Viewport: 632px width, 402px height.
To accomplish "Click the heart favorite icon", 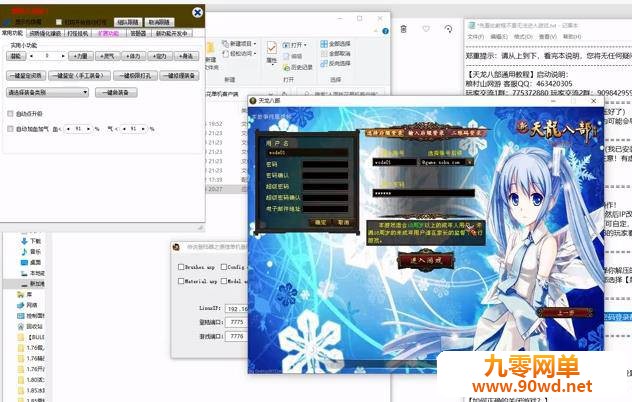I will (x=426, y=29).
